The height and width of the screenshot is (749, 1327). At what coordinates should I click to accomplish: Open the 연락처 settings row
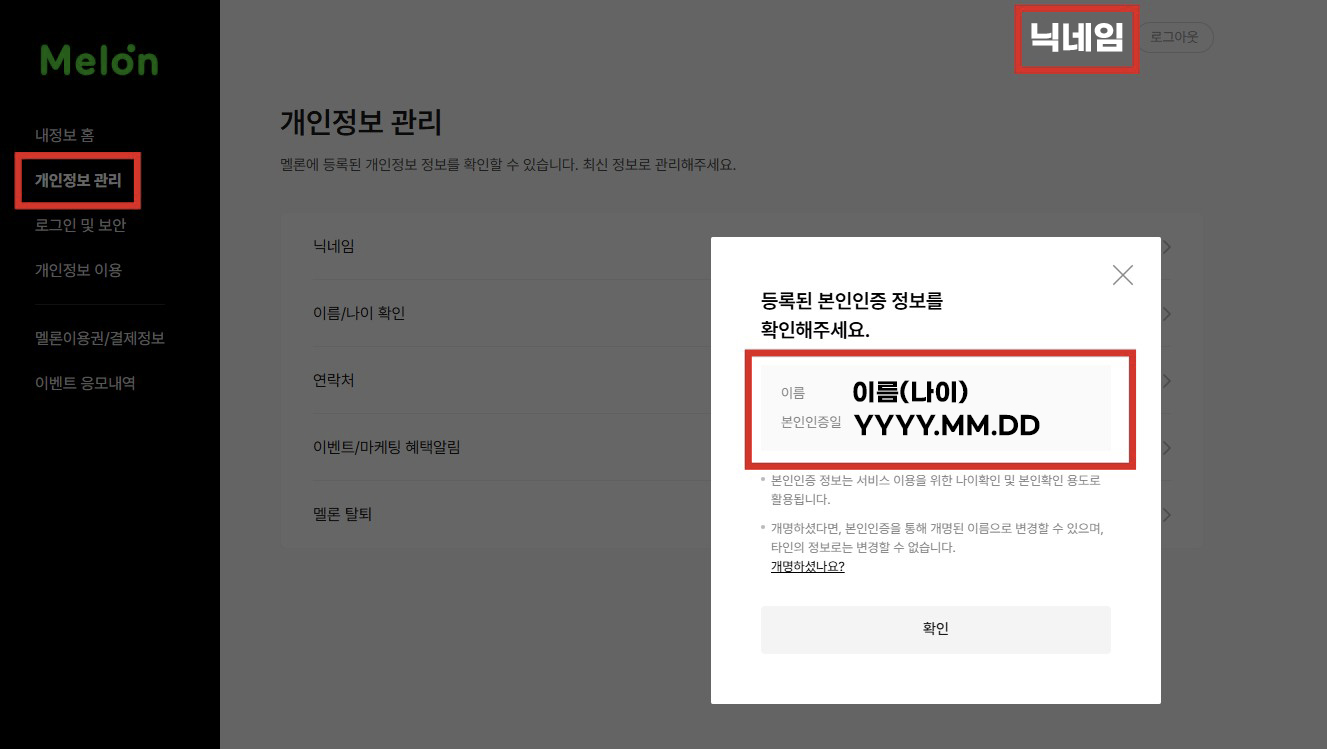tap(334, 381)
